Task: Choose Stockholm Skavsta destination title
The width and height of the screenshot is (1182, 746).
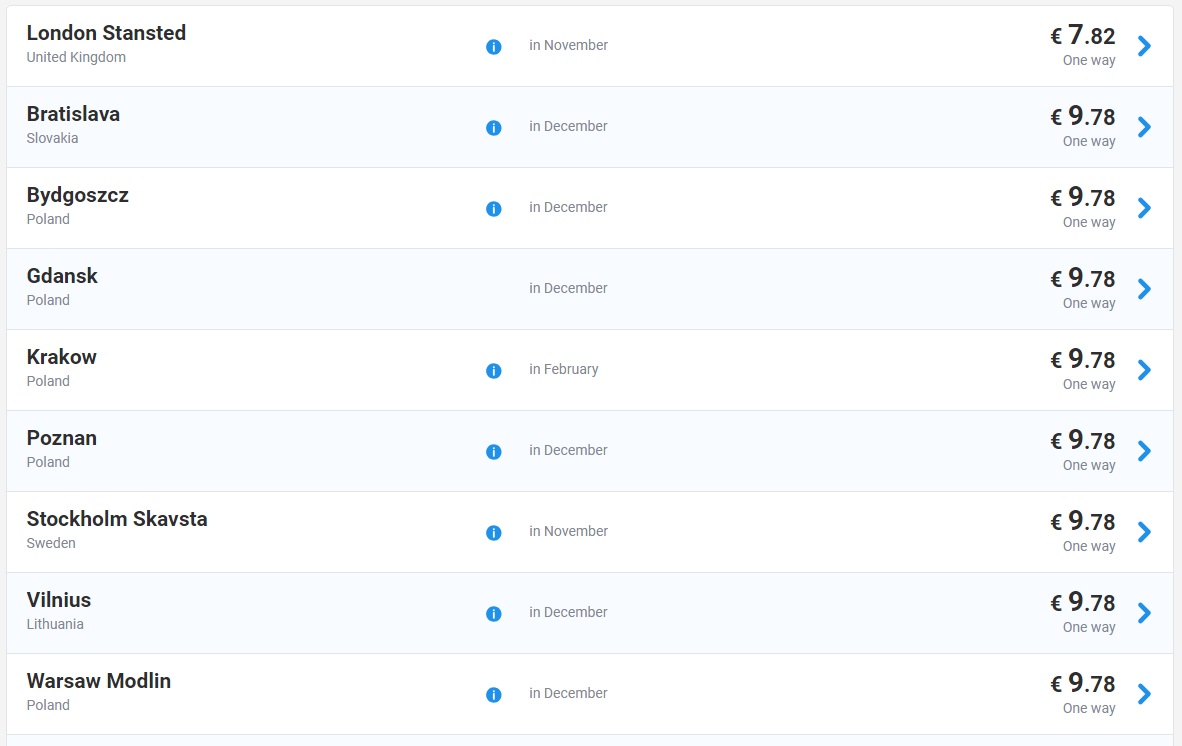Action: coord(117,519)
